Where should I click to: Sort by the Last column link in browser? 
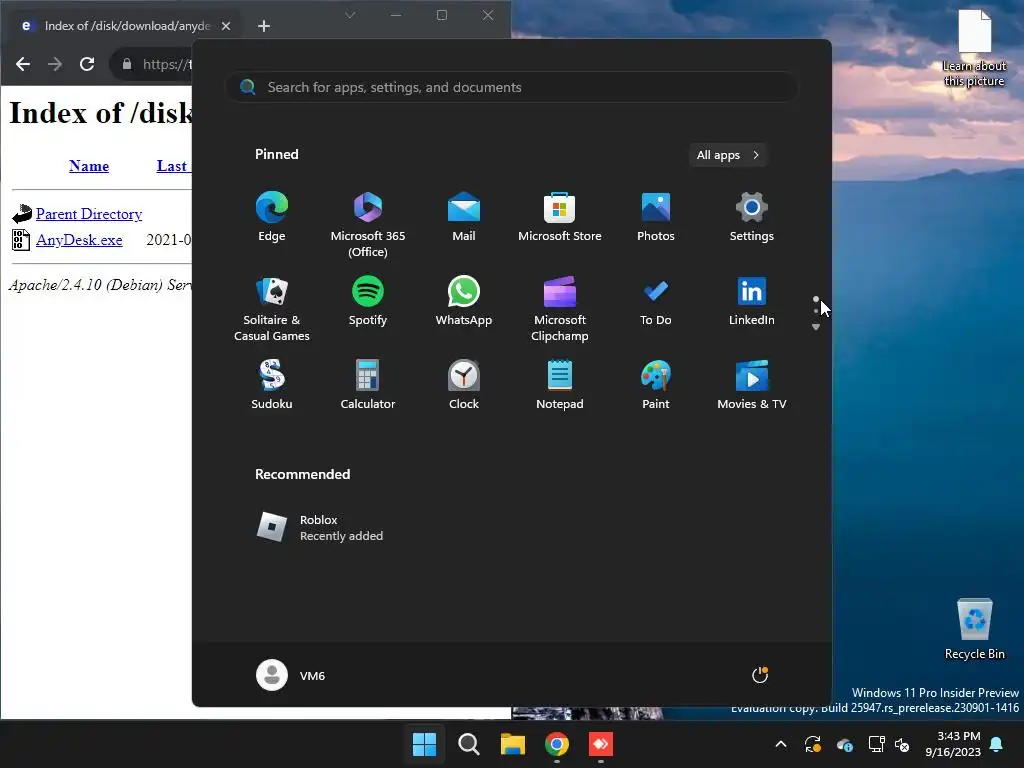(x=173, y=166)
